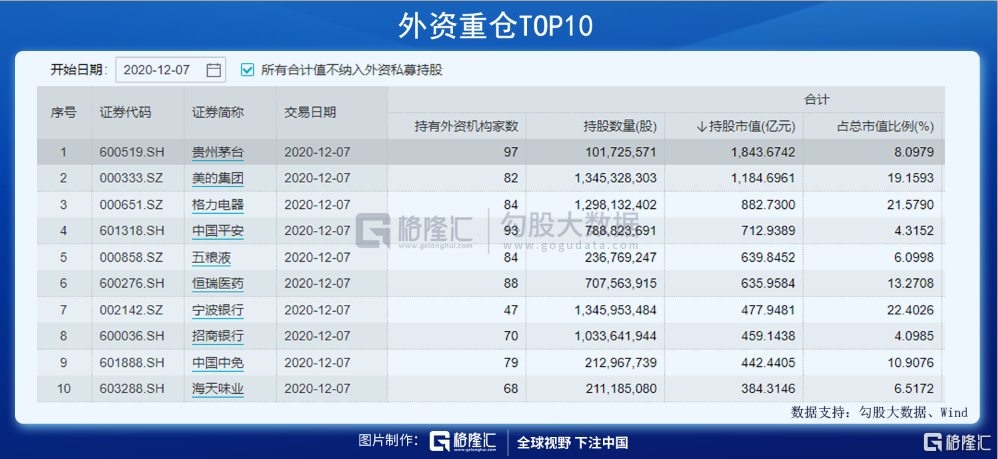The width and height of the screenshot is (998, 459).
Task: Click the Gelonghui logo in footer center
Action: [x=463, y=442]
